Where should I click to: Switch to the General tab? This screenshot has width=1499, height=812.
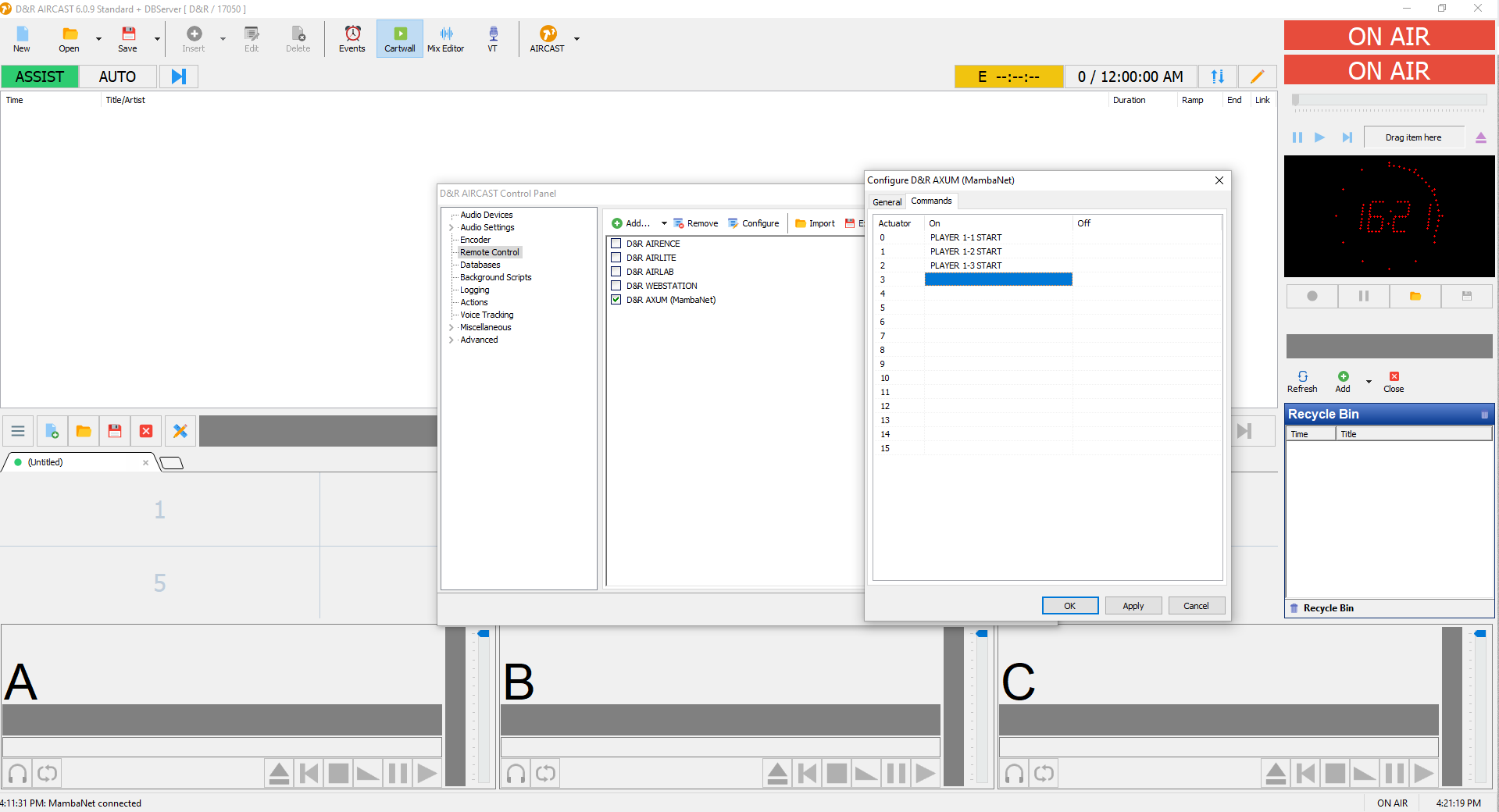887,201
